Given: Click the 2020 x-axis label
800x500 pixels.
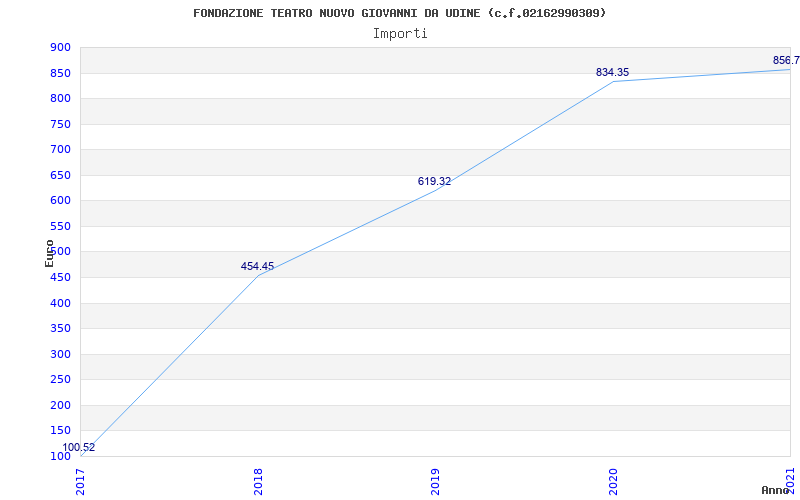Looking at the screenshot, I should click(613, 482).
